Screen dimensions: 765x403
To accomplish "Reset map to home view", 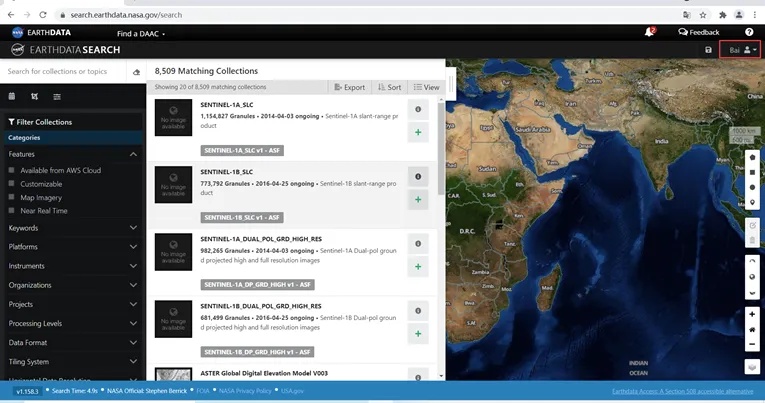I will pyautogui.click(x=752, y=329).
